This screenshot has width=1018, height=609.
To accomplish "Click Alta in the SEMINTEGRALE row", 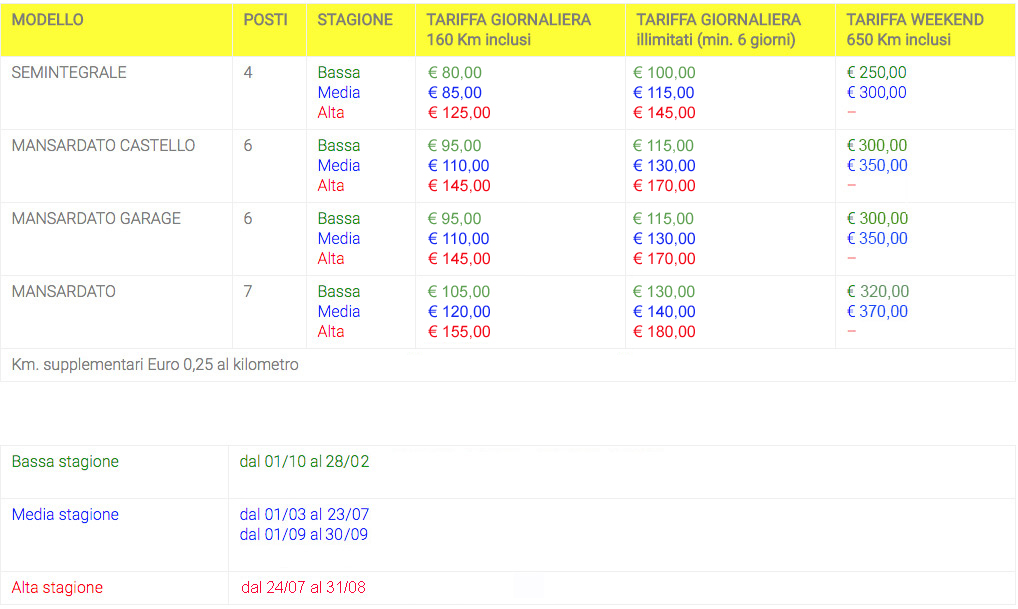I will (331, 113).
